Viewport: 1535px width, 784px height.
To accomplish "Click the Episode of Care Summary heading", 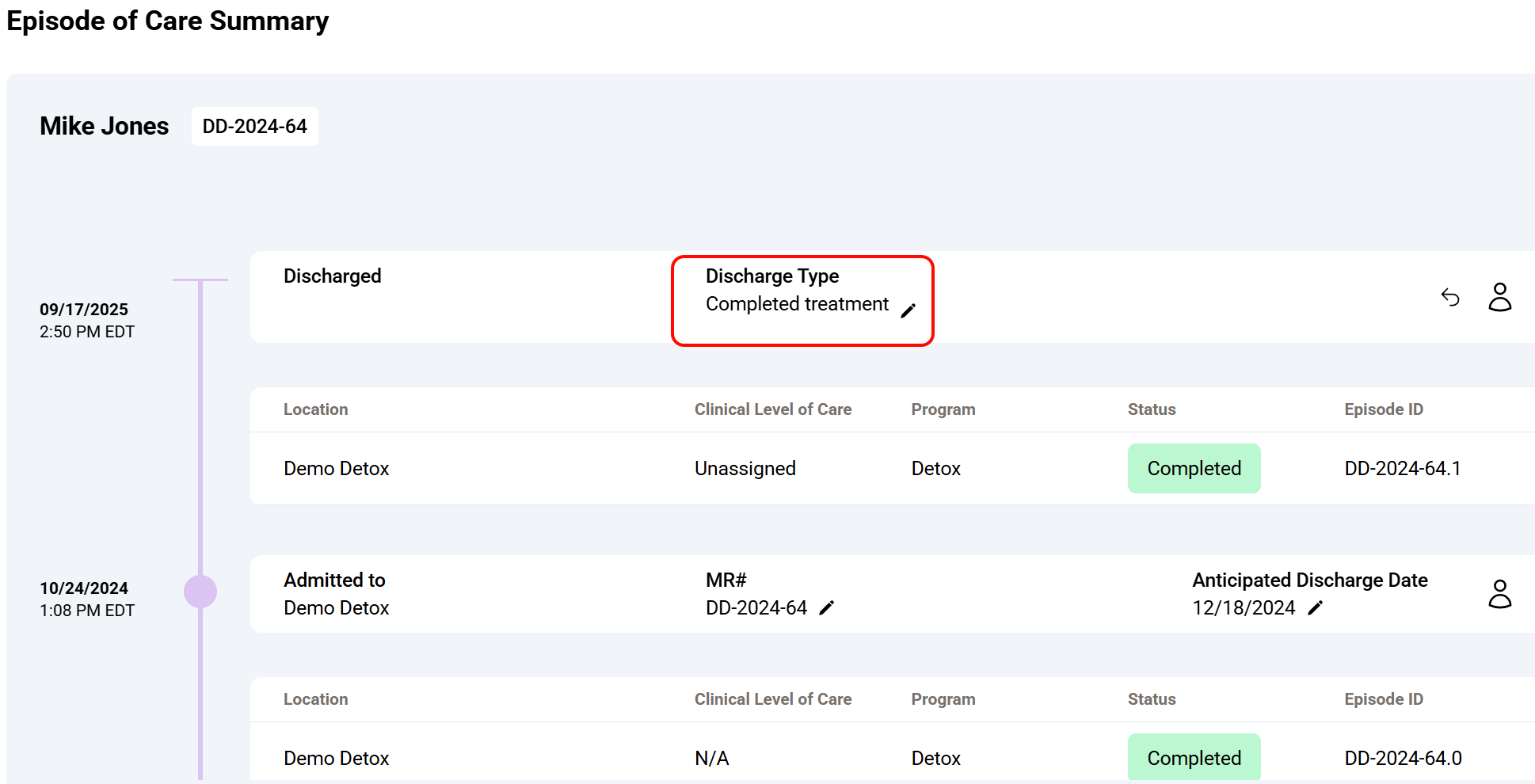I will click(x=168, y=21).
